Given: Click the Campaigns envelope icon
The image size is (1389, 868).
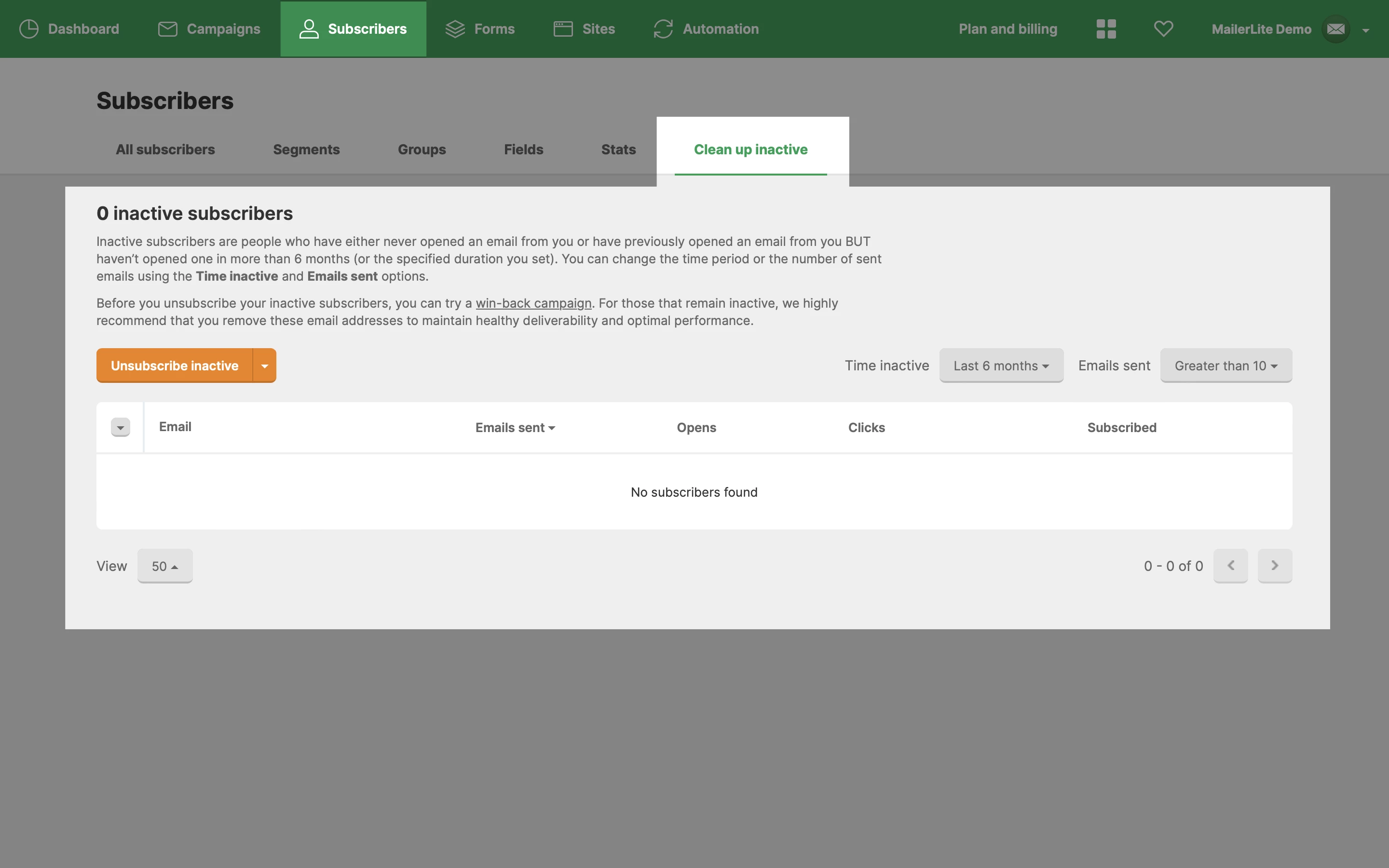Looking at the screenshot, I should [168, 29].
